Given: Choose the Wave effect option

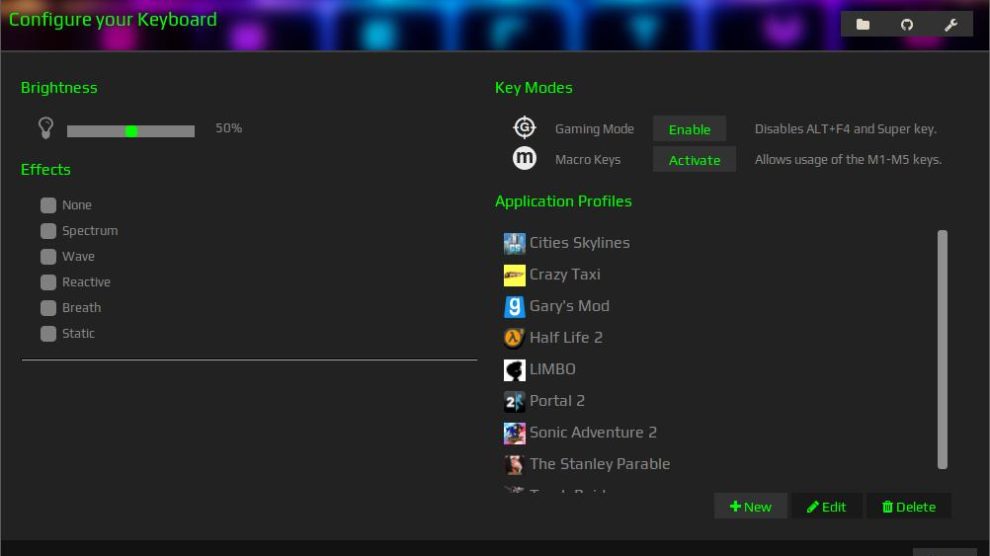Looking at the screenshot, I should [48, 257].
